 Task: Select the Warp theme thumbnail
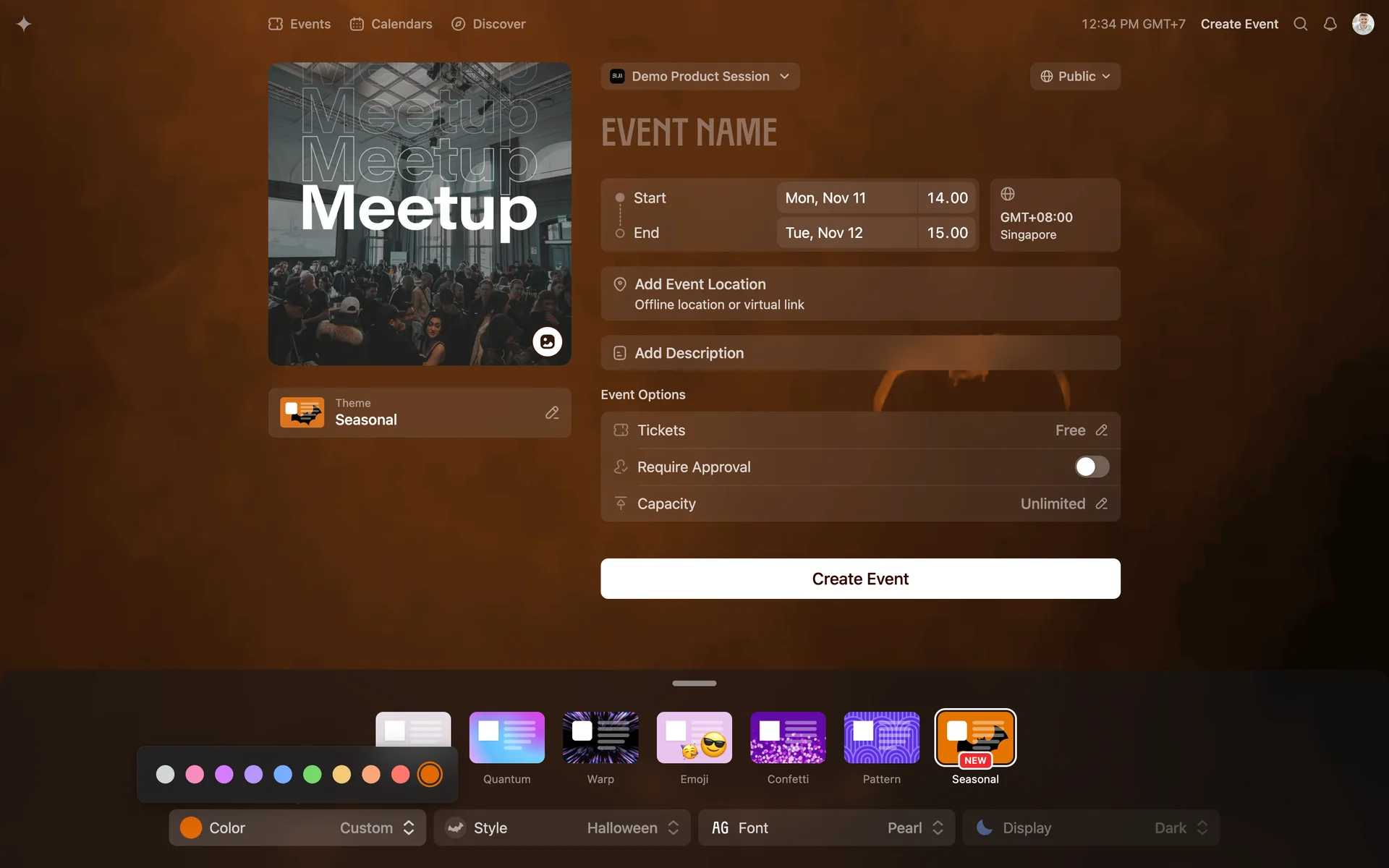600,738
